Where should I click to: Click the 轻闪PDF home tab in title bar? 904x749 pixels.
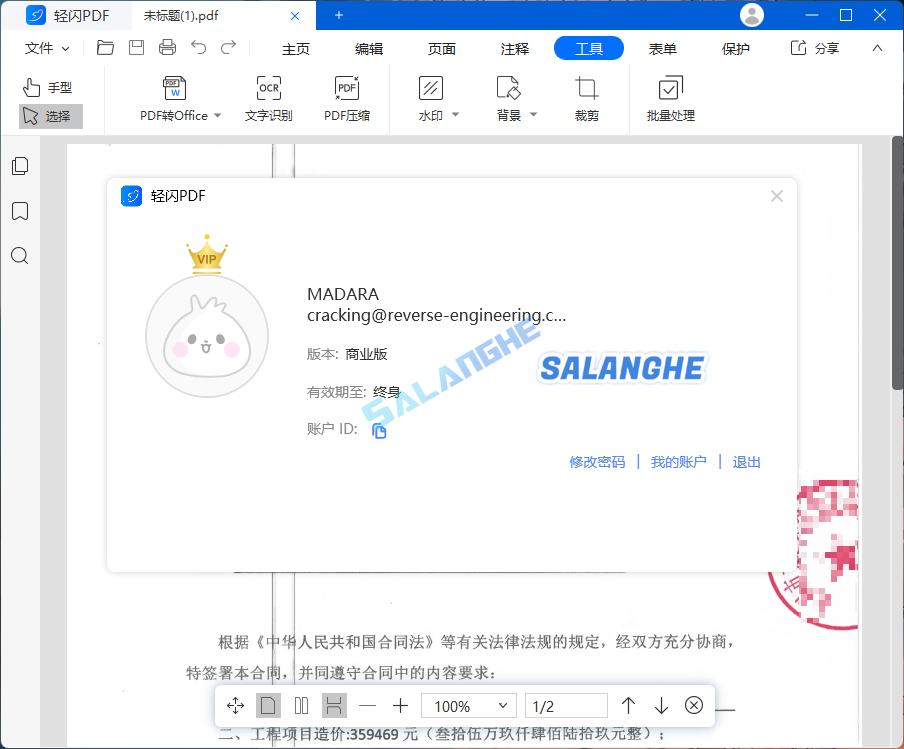tap(68, 16)
